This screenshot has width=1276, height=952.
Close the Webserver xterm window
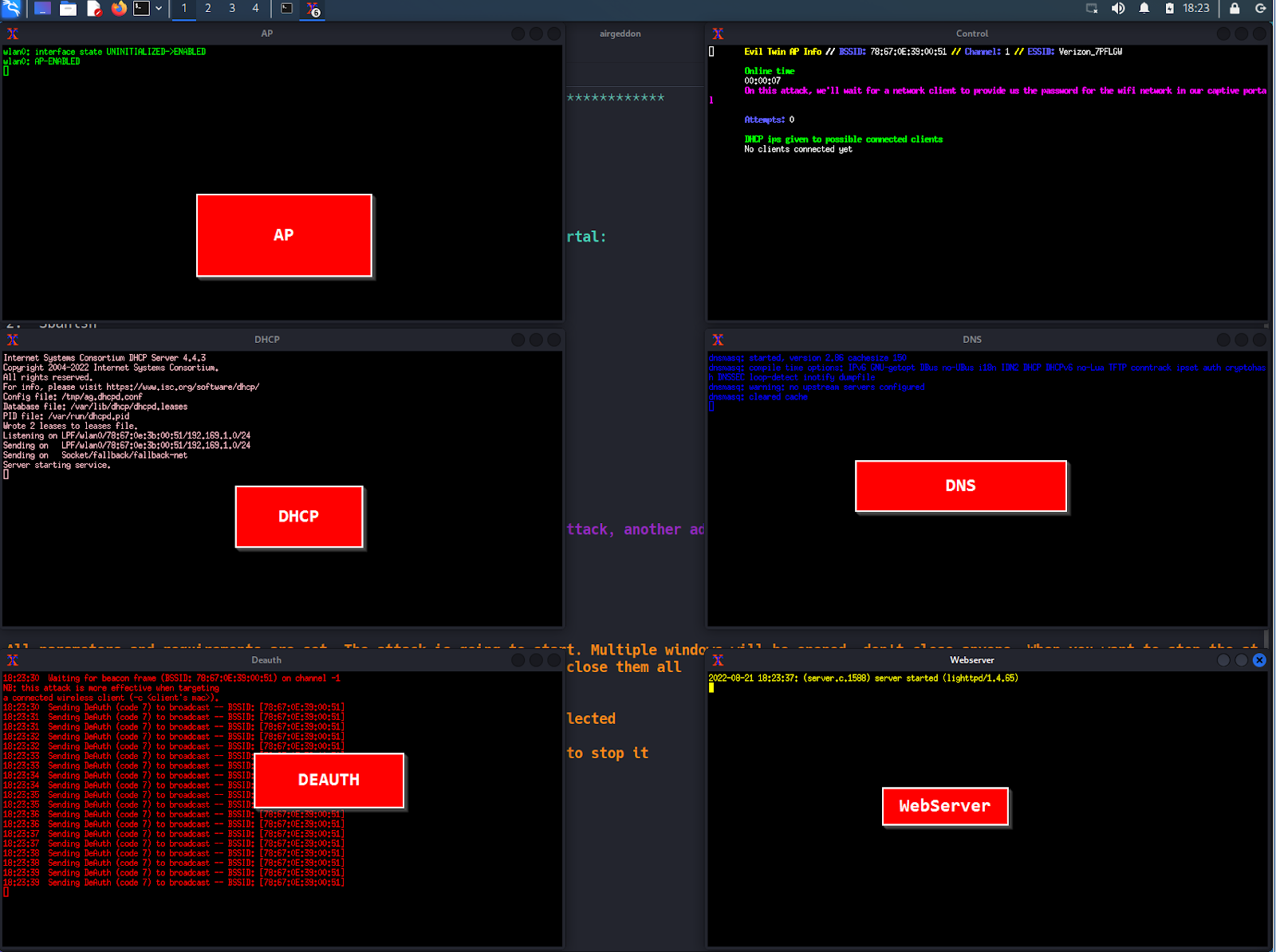pyautogui.click(x=1259, y=660)
